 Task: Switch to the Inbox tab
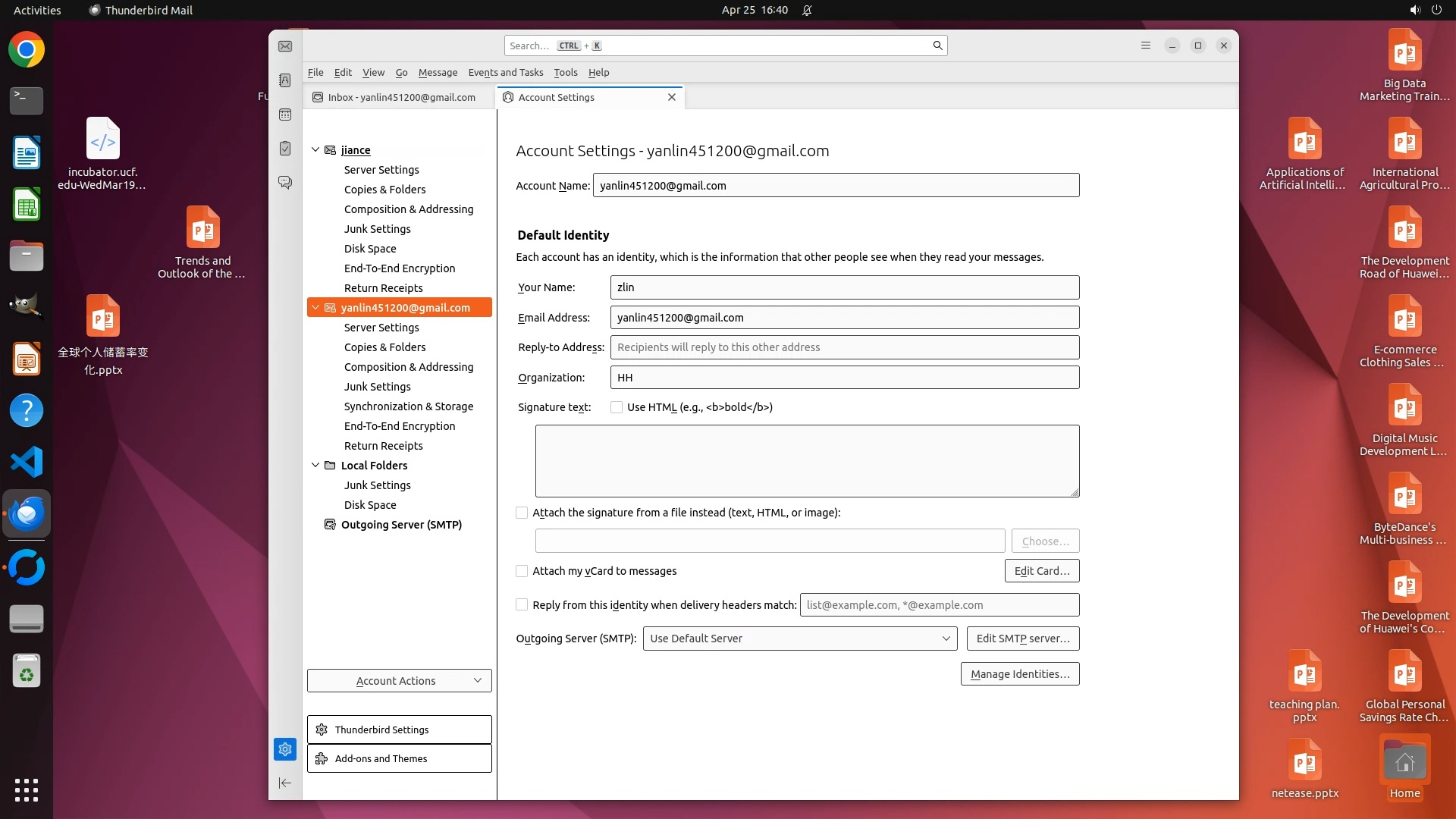tap(400, 97)
